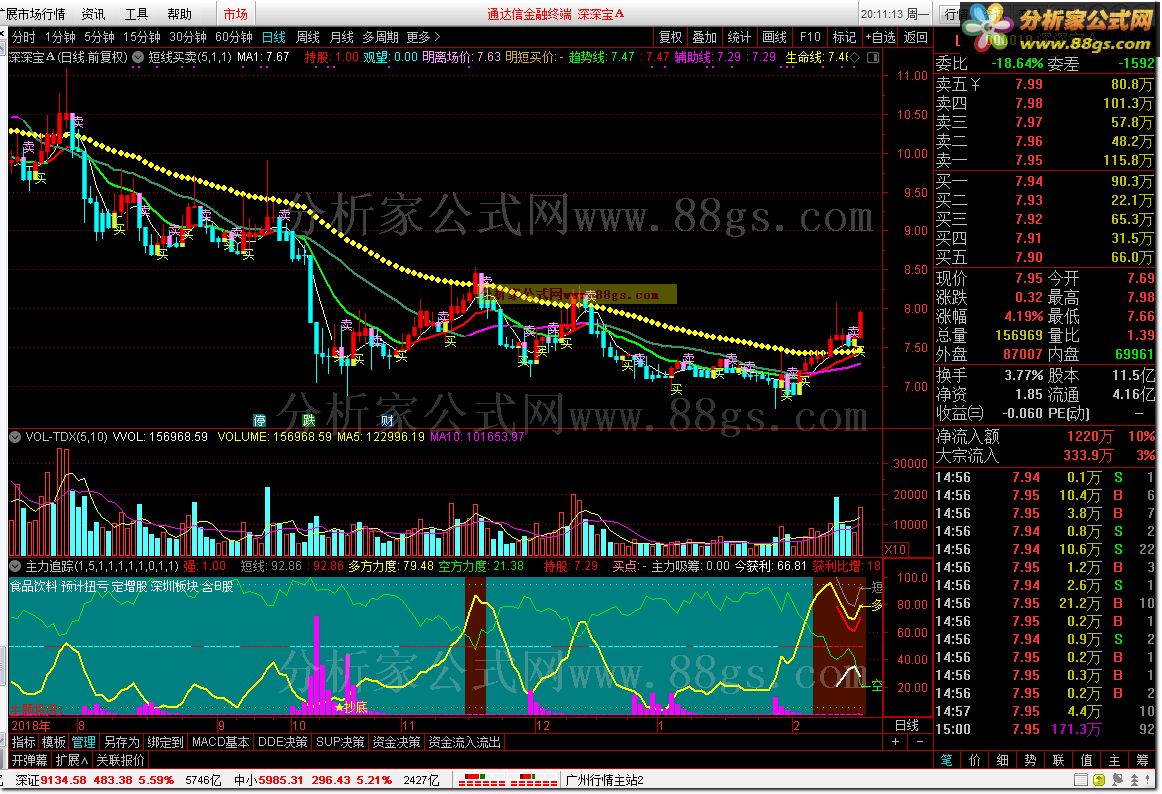Click the 叠加 toolbar button
1162x794 pixels.
704,37
